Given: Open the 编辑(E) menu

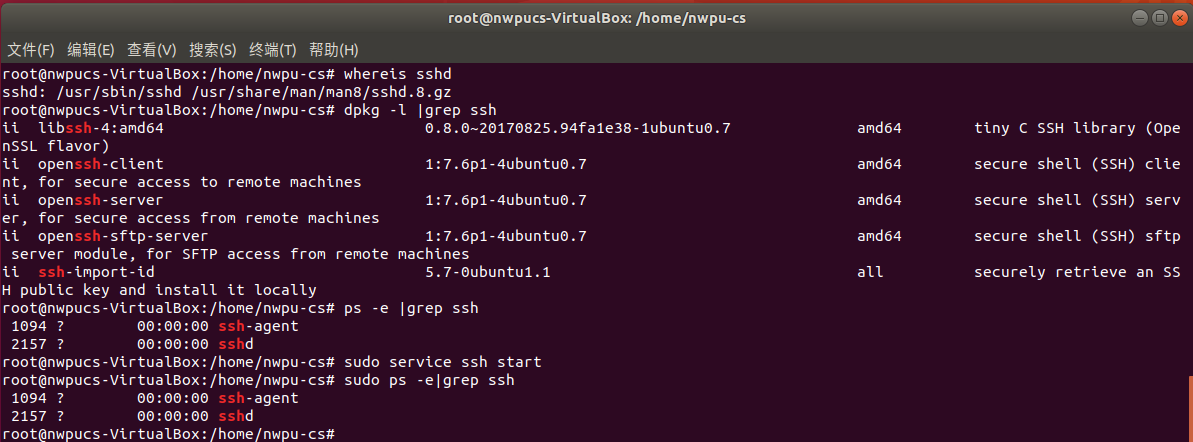Looking at the screenshot, I should pyautogui.click(x=91, y=50).
